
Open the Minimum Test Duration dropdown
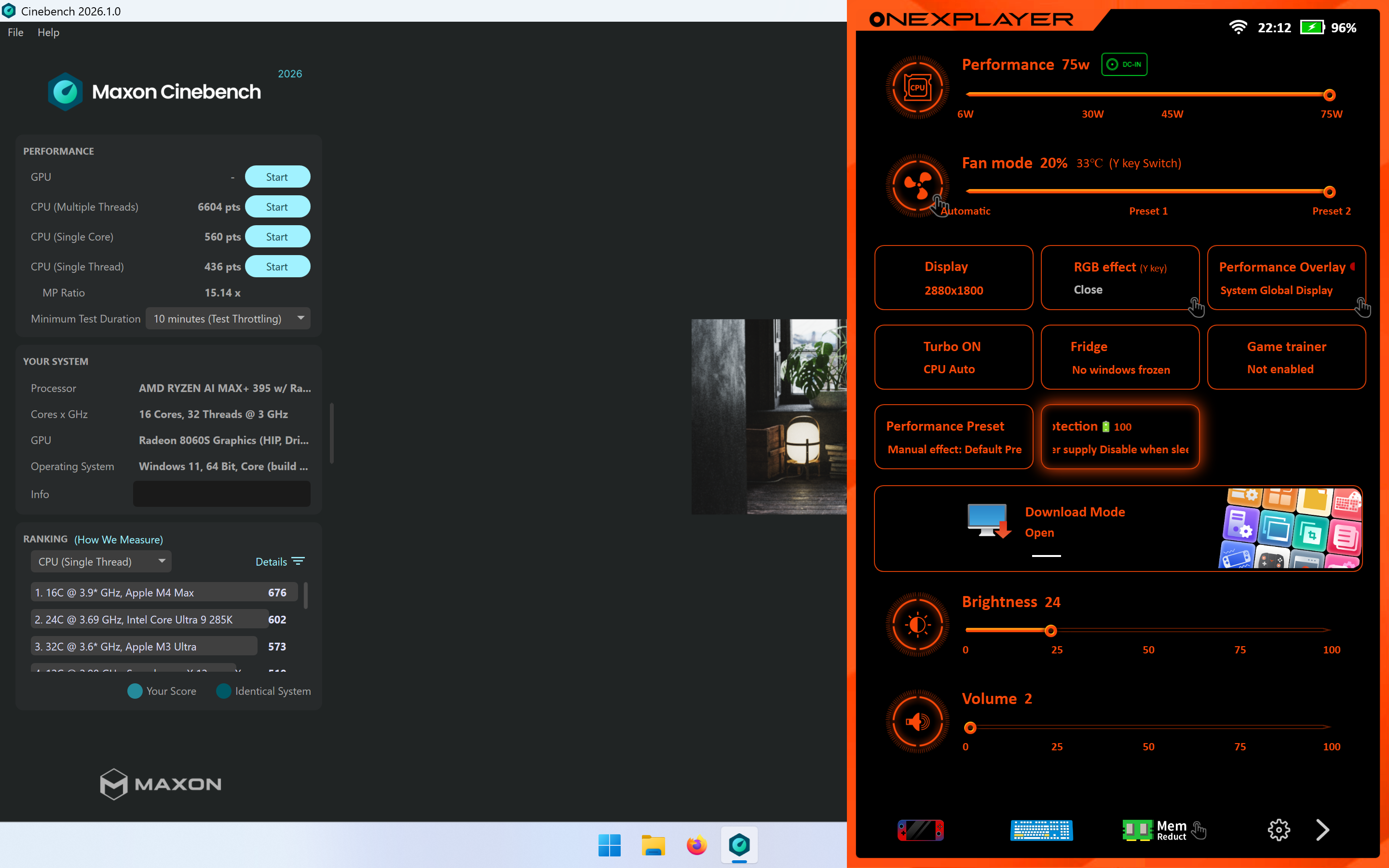click(228, 318)
